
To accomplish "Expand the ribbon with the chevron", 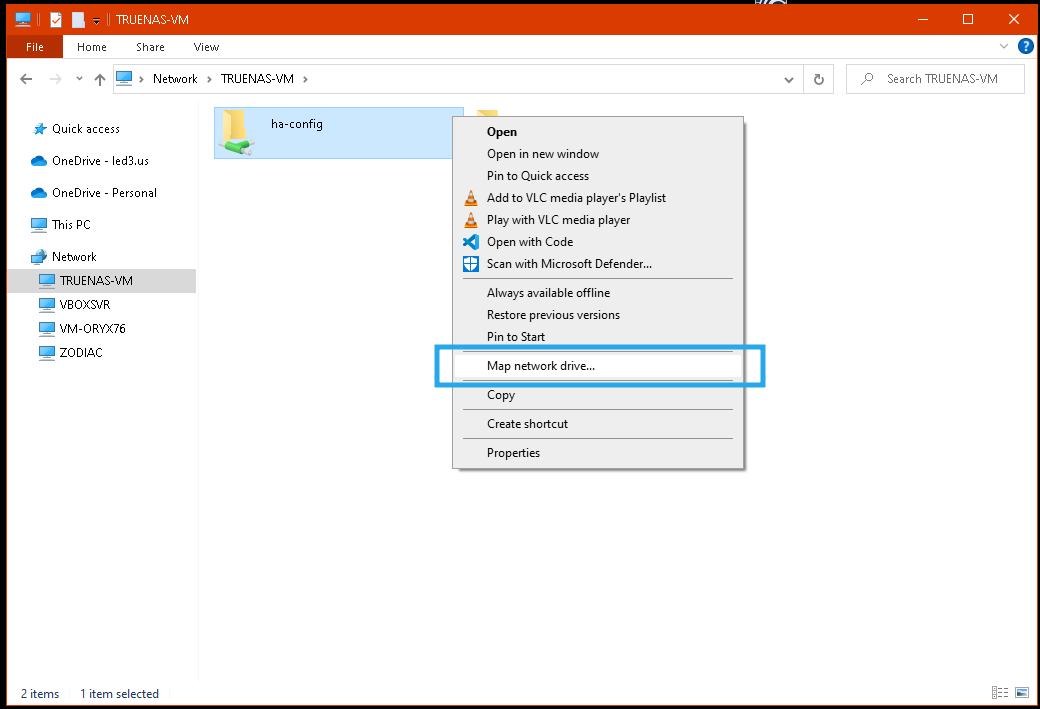I will point(1004,46).
